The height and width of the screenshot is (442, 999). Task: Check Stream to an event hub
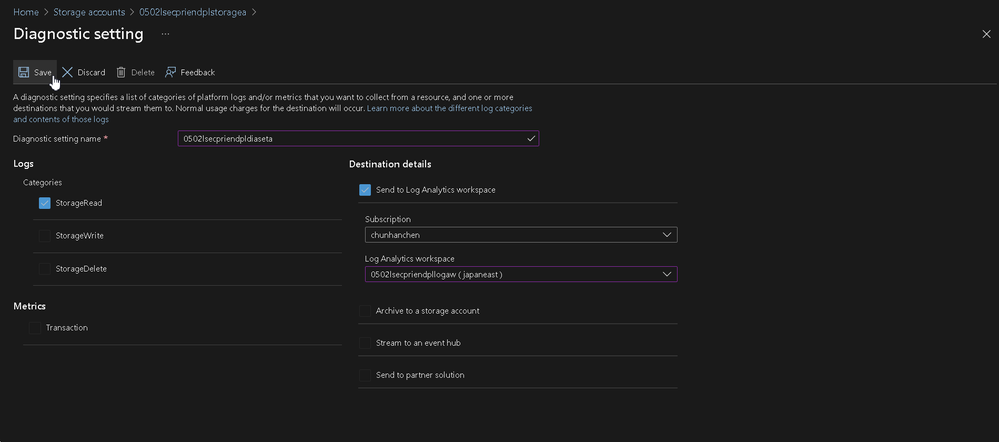pos(365,343)
